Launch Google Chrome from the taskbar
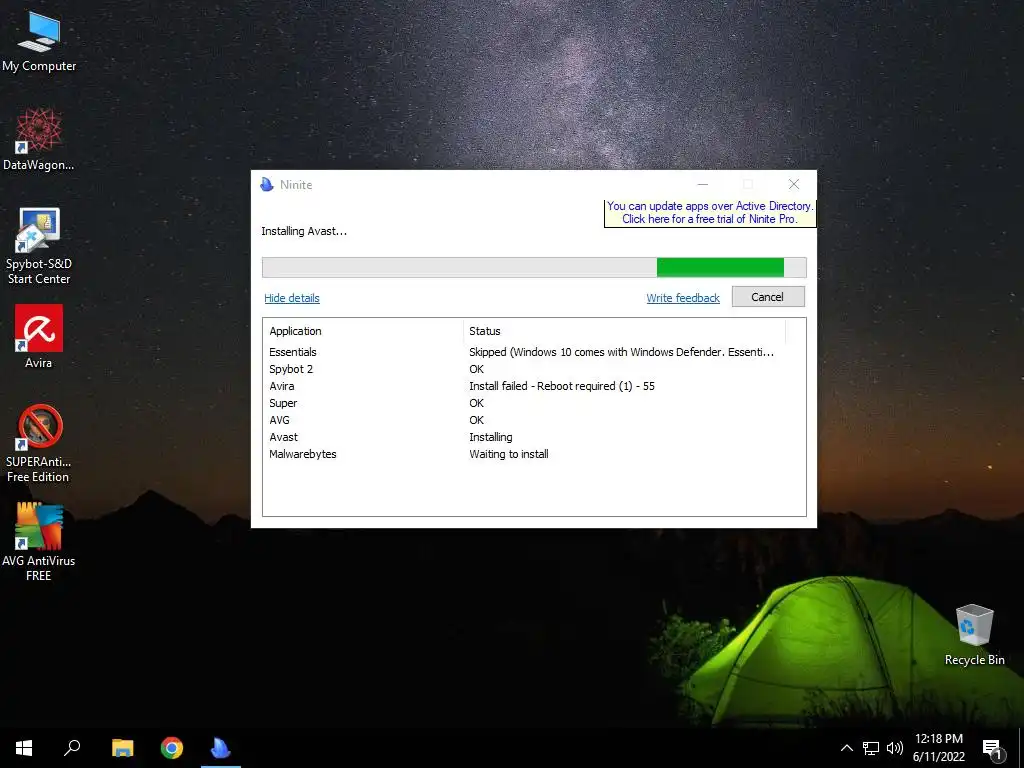Image resolution: width=1024 pixels, height=768 pixels. 172,748
